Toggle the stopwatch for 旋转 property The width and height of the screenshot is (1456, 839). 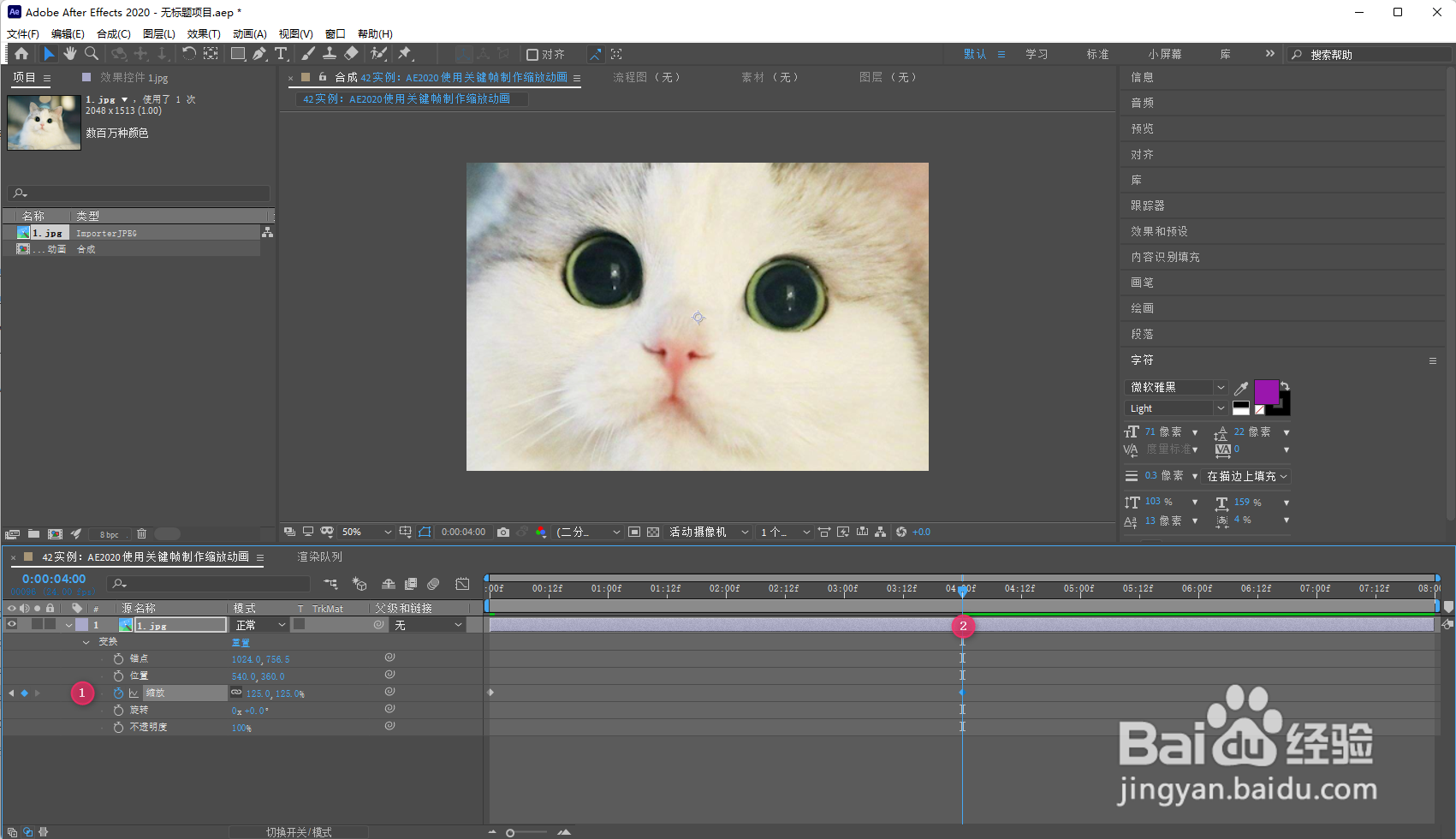[x=119, y=711]
